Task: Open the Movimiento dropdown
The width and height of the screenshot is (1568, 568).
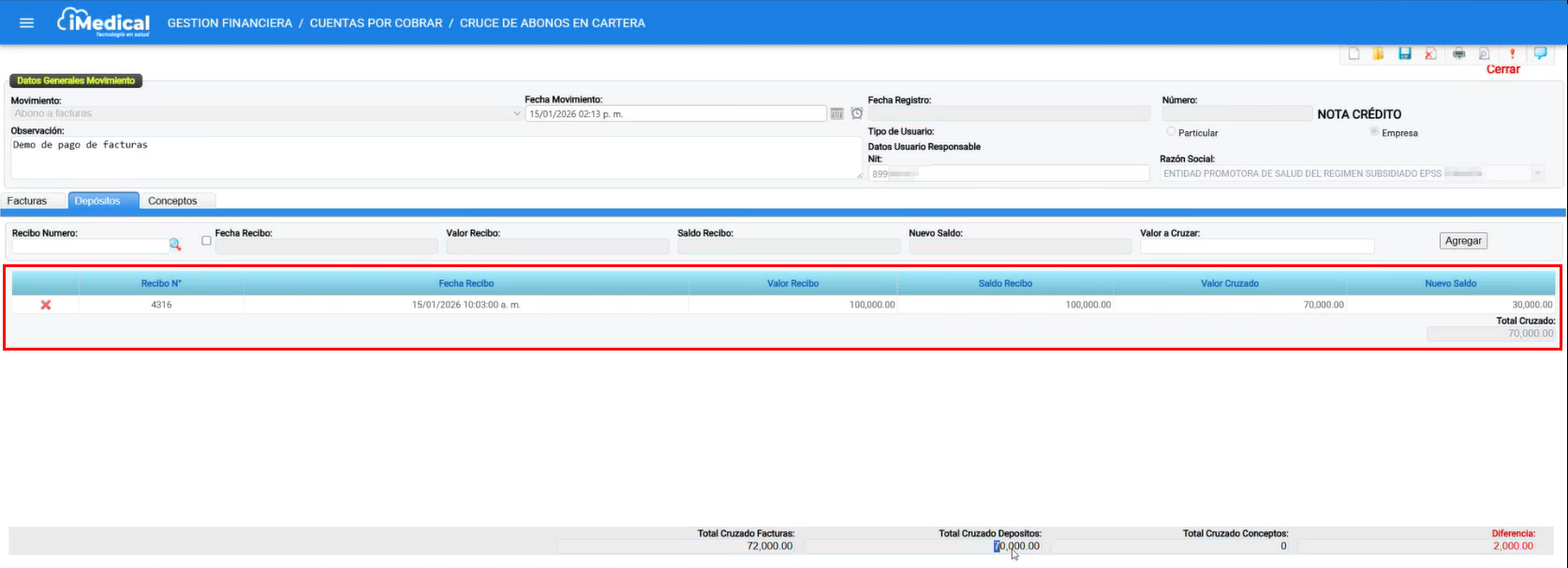Action: 266,113
